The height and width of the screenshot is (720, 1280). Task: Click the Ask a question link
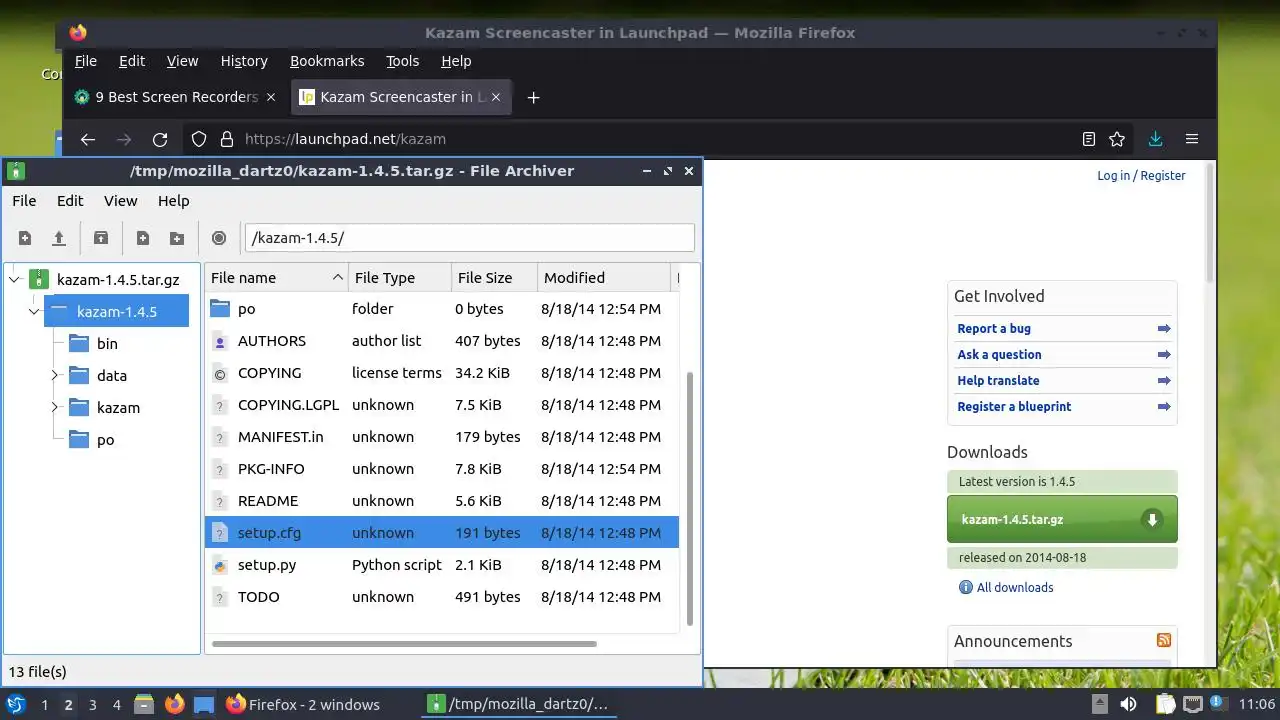click(x=999, y=354)
